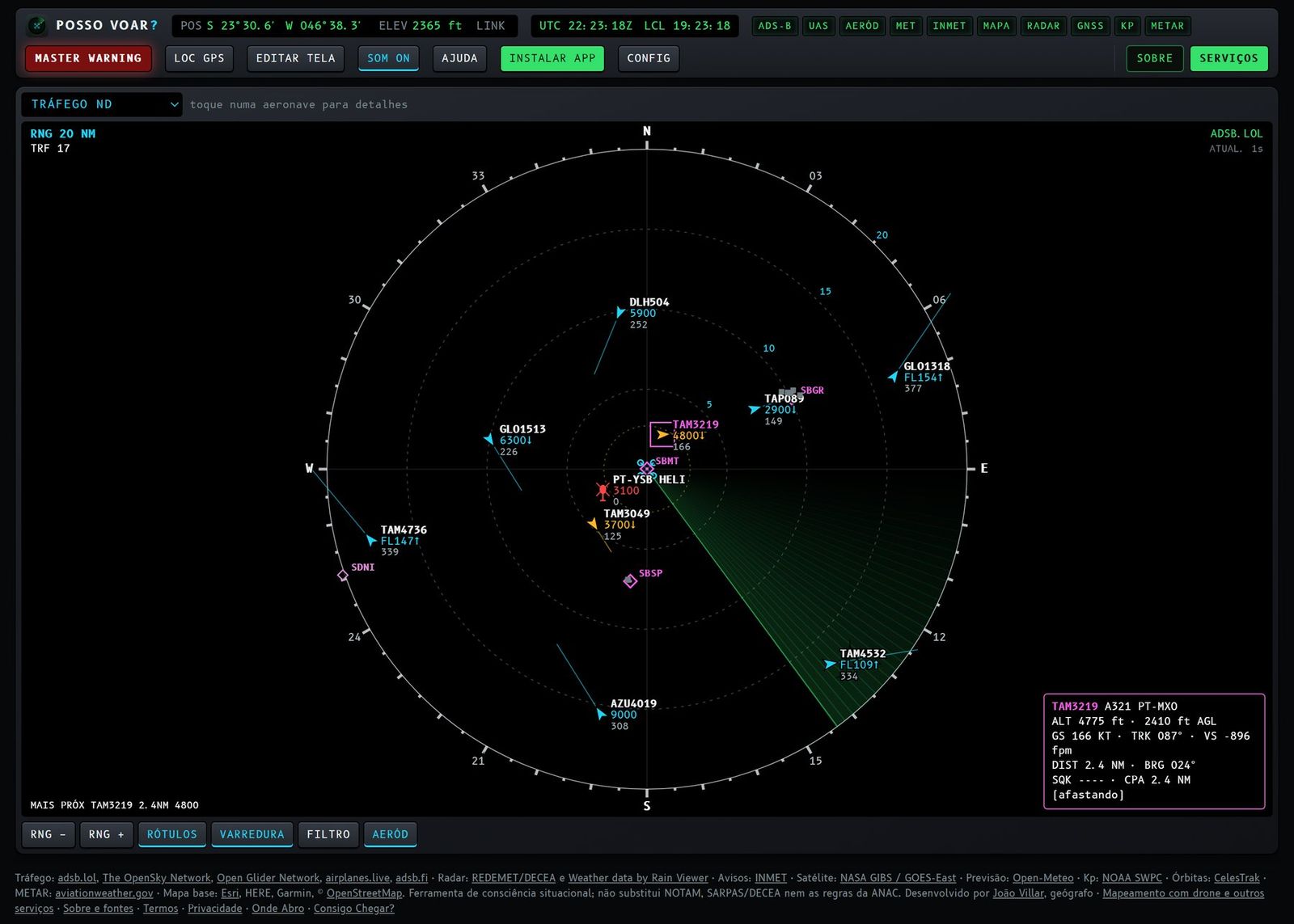Toggle the AERÓD overlay below the radar
Screen dimensions: 1294x924
[x=391, y=834]
